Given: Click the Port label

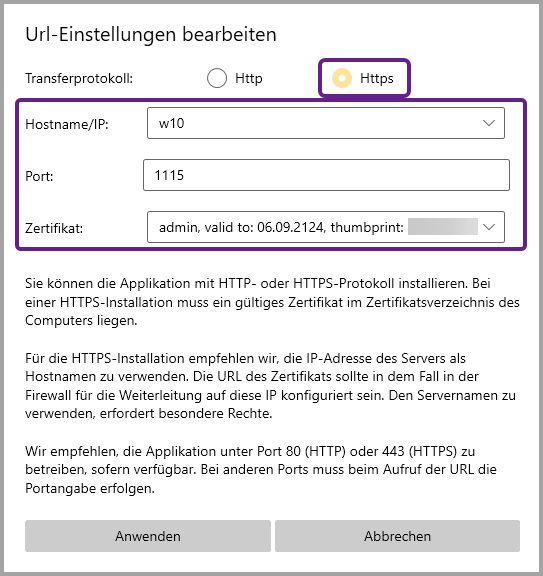Looking at the screenshot, I should pos(39,176).
